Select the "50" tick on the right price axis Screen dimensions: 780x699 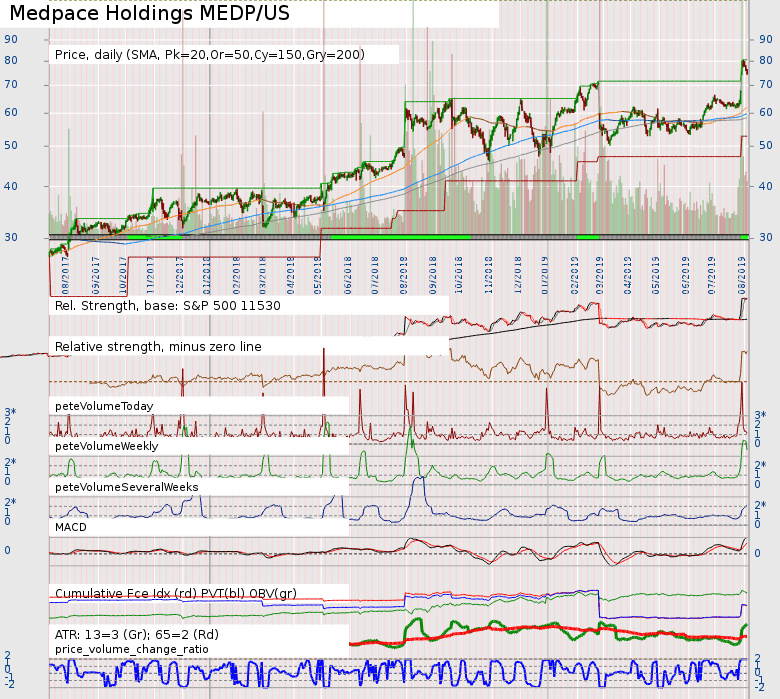coord(766,145)
